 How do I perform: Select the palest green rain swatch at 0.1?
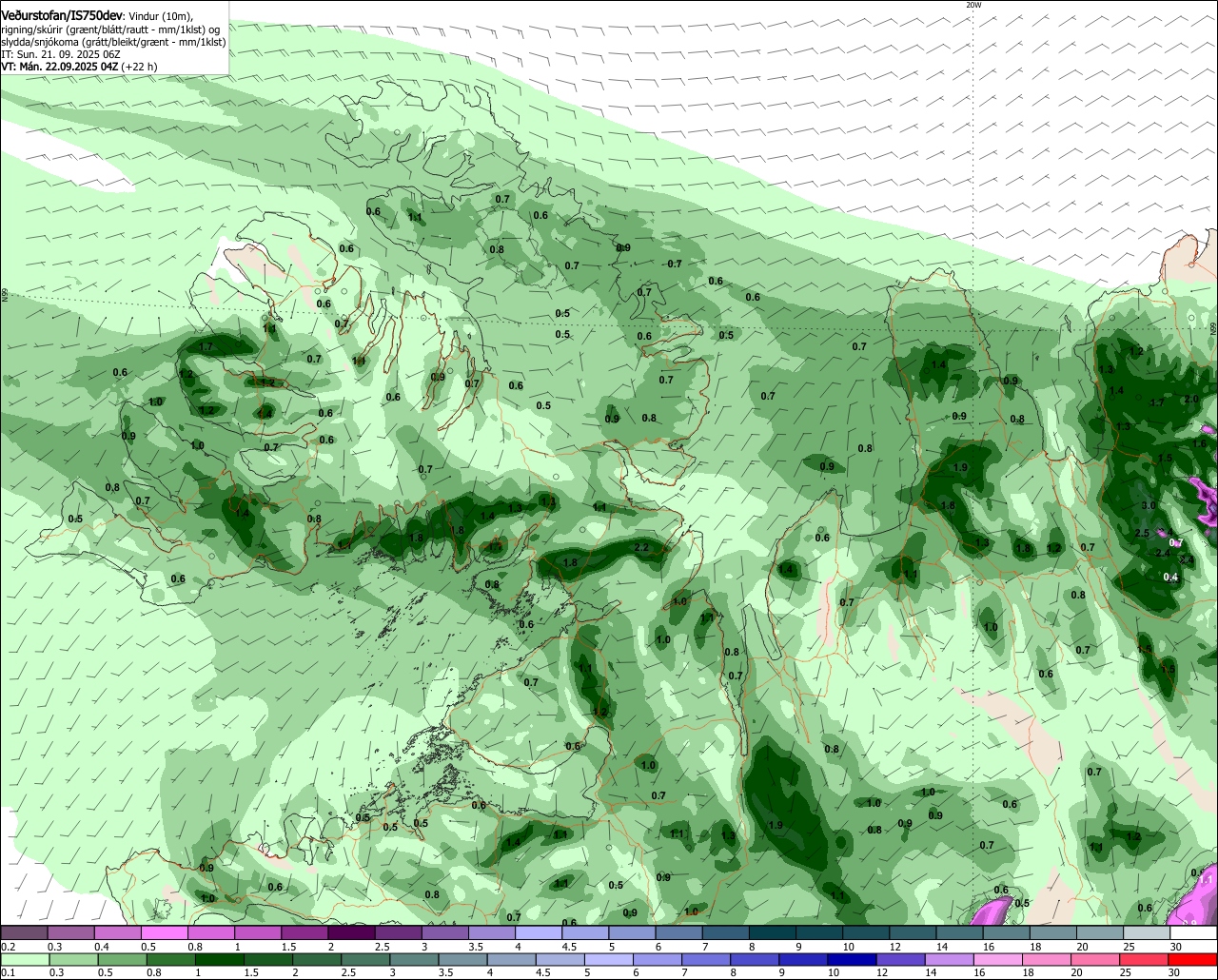[25, 960]
